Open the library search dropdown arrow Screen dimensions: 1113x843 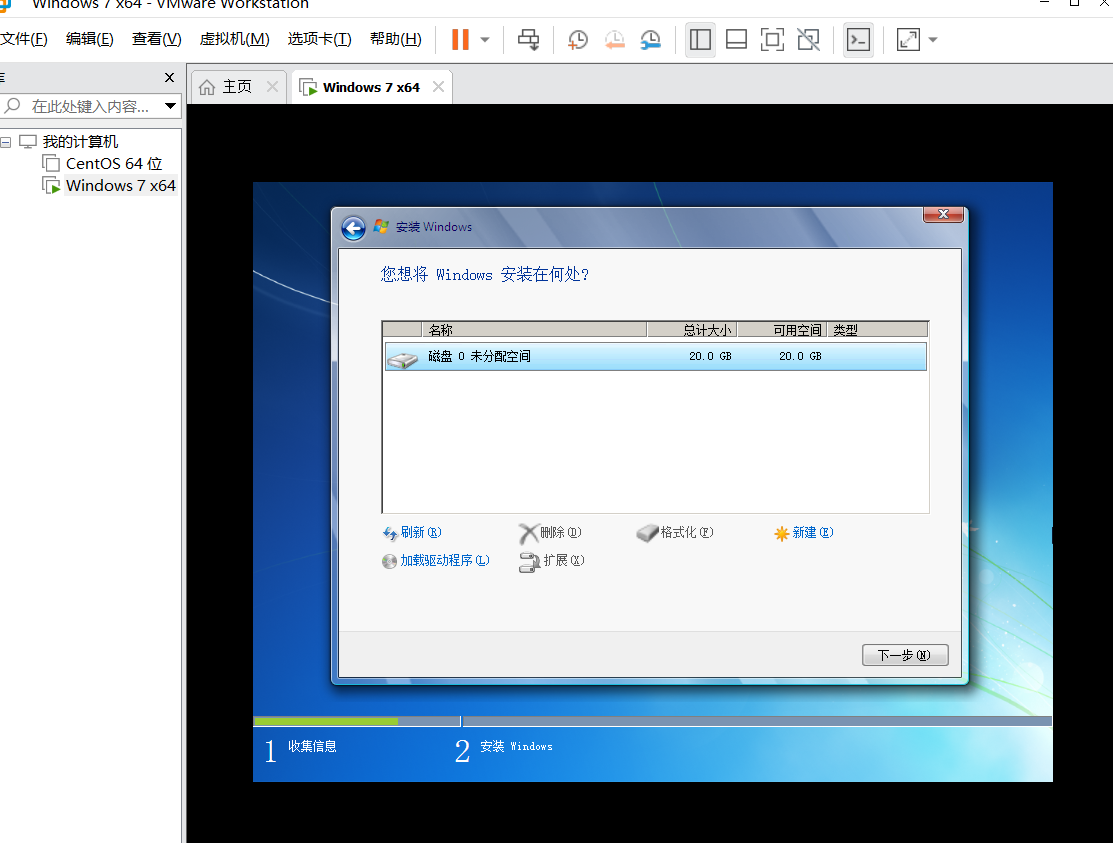[170, 106]
